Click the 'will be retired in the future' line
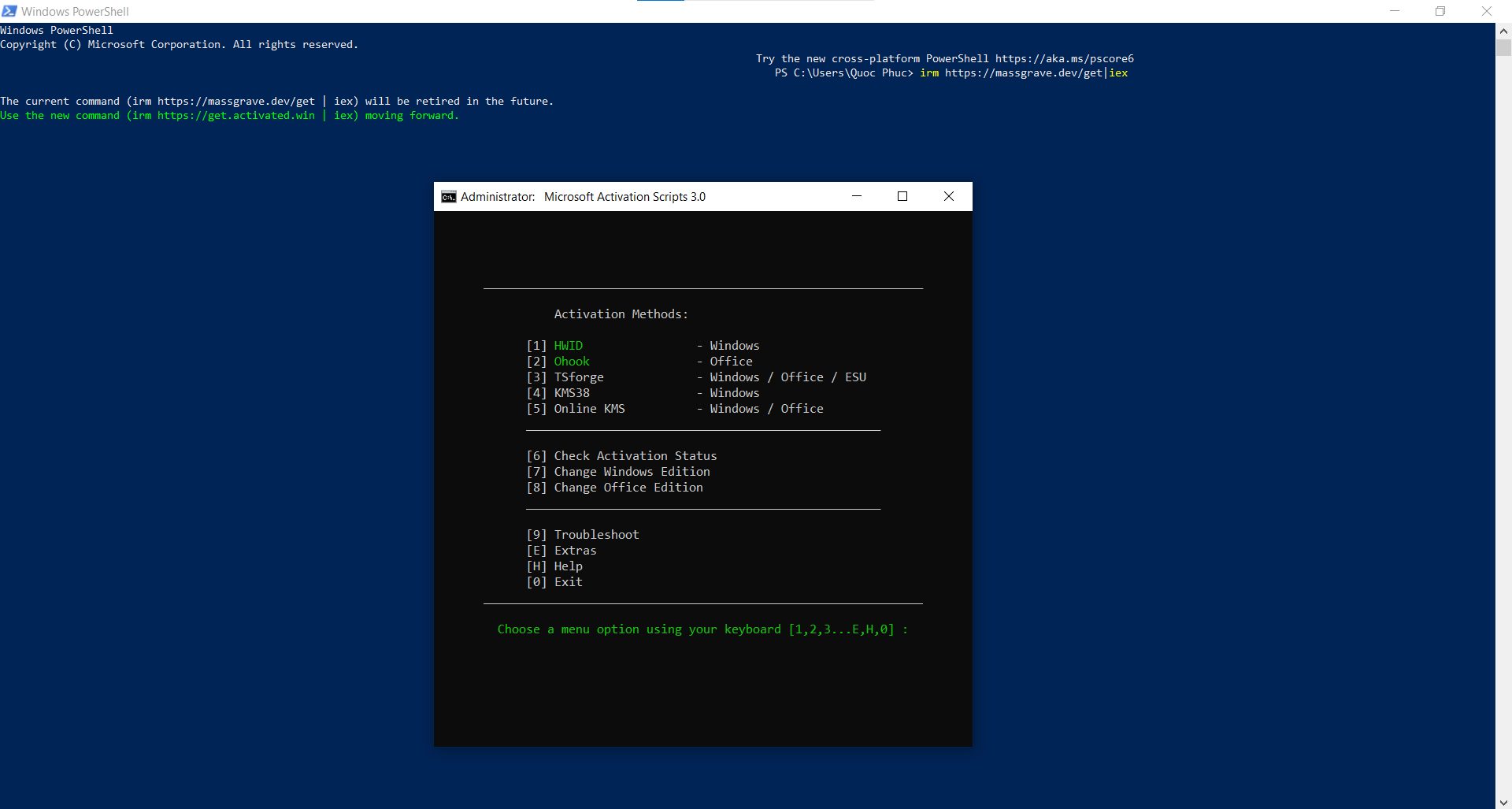The width and height of the screenshot is (1512, 809). tap(277, 101)
